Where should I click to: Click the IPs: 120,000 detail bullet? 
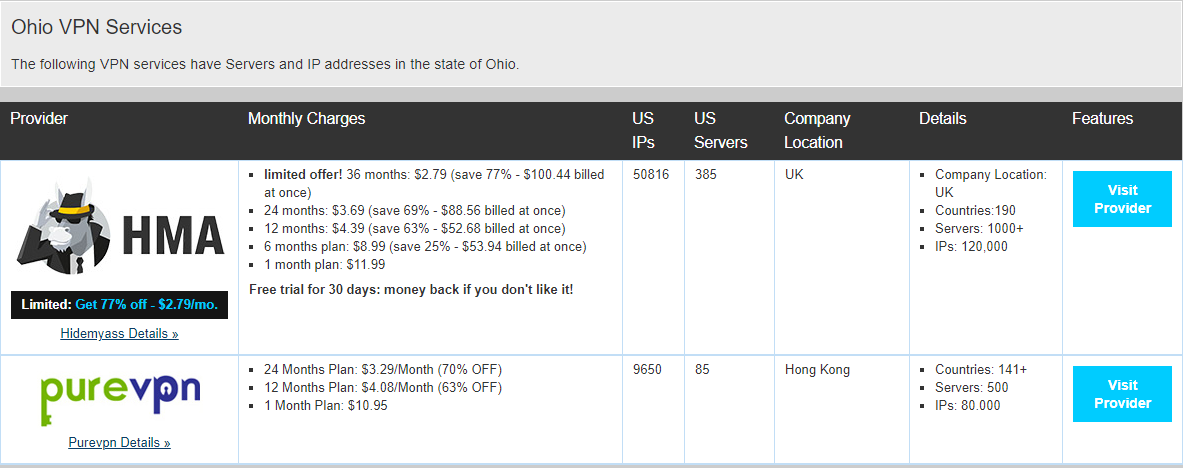(x=971, y=246)
